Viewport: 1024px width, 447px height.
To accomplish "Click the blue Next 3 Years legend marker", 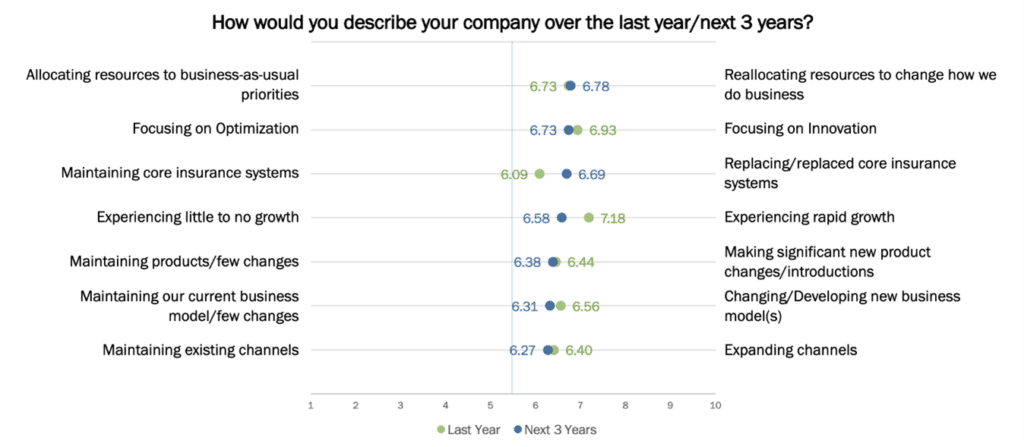I will tap(517, 429).
